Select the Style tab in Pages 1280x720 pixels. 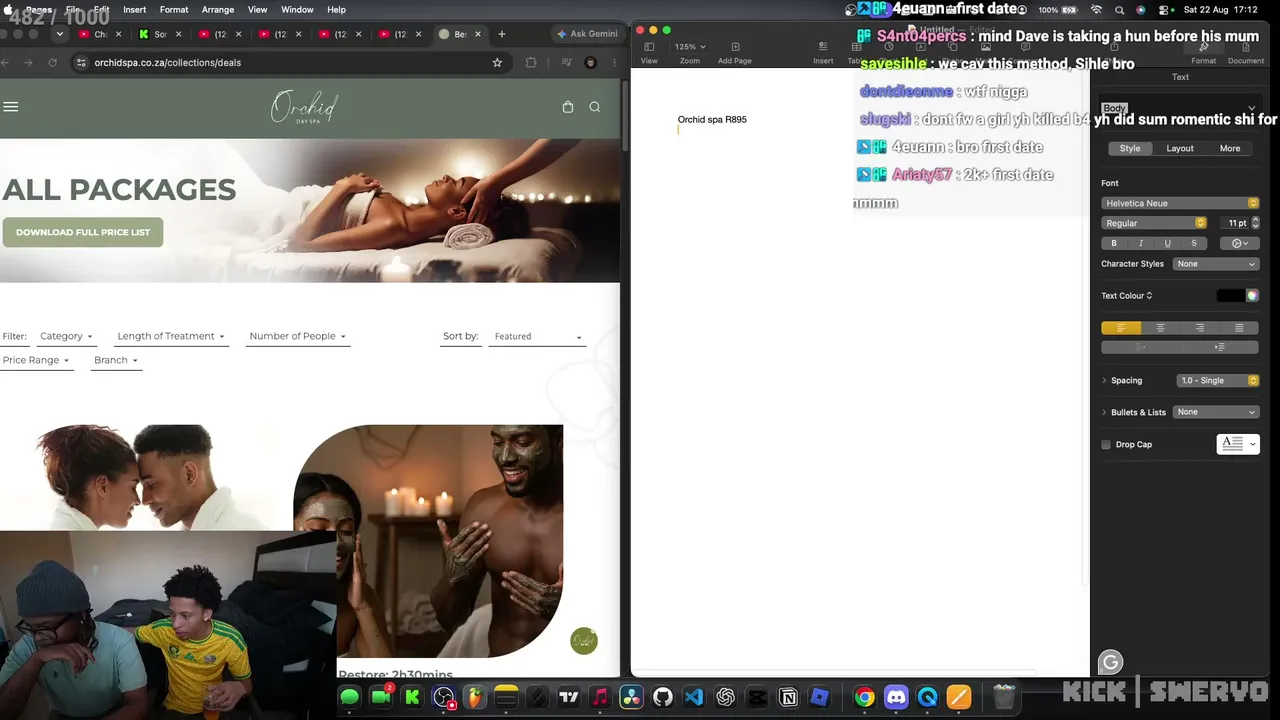1130,148
